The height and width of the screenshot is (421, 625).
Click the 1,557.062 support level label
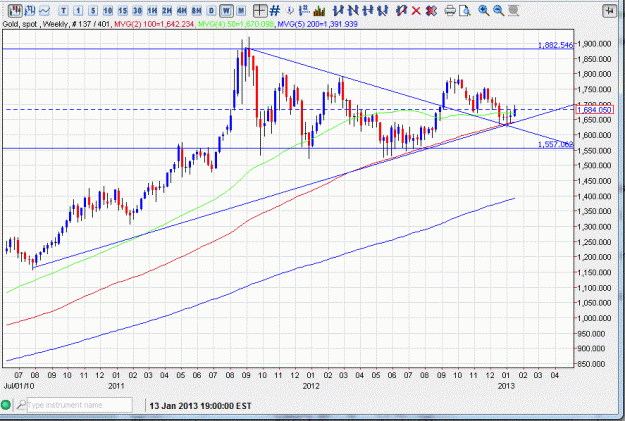click(x=555, y=144)
